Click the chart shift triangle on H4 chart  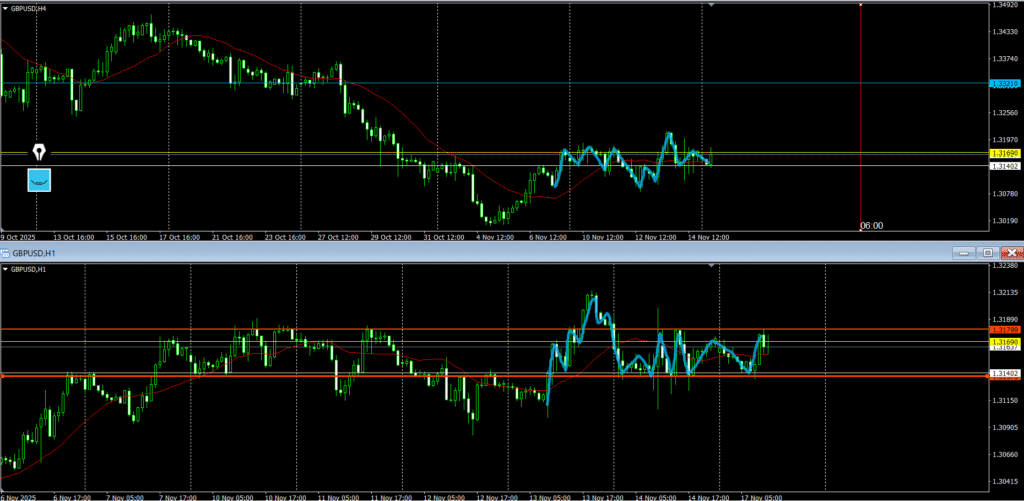[711, 5]
